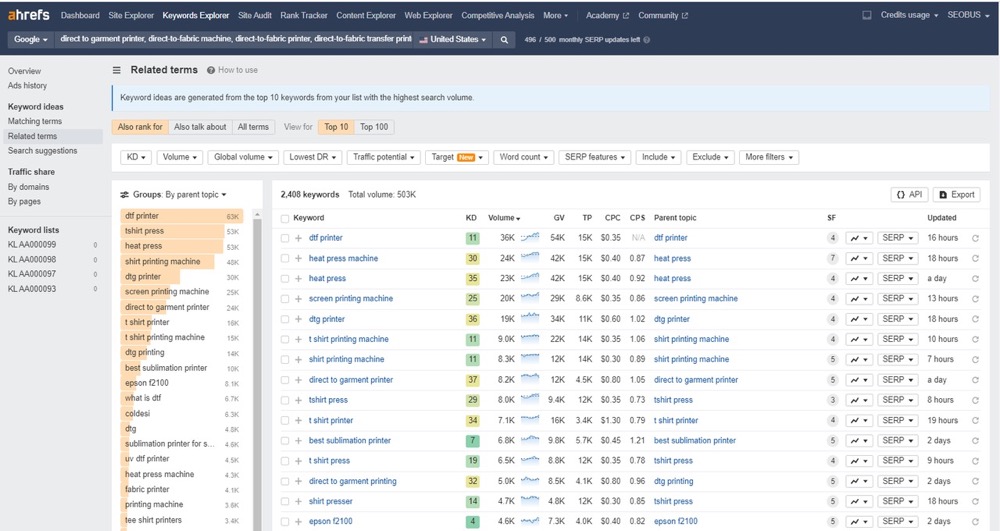Open trend chart button for heat press

(858, 279)
